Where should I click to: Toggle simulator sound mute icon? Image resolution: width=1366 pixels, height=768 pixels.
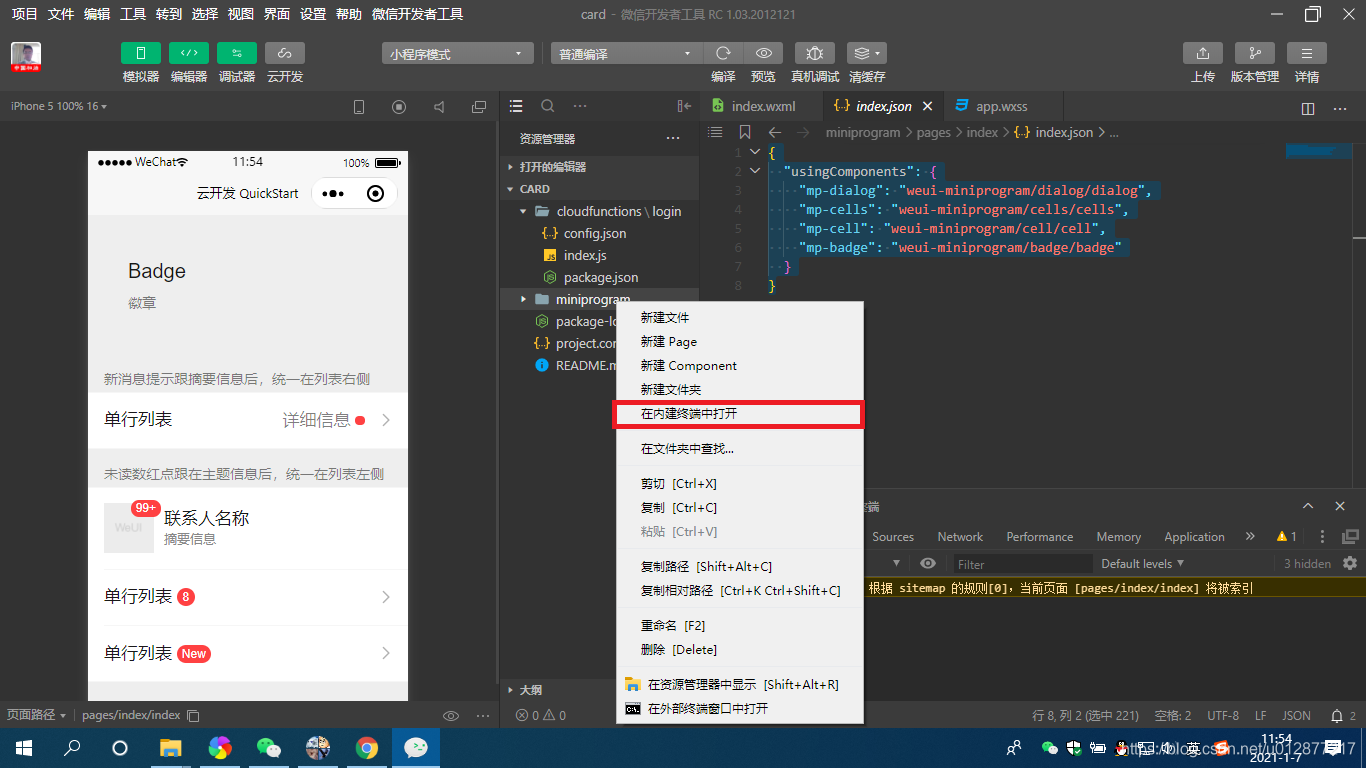click(x=439, y=107)
